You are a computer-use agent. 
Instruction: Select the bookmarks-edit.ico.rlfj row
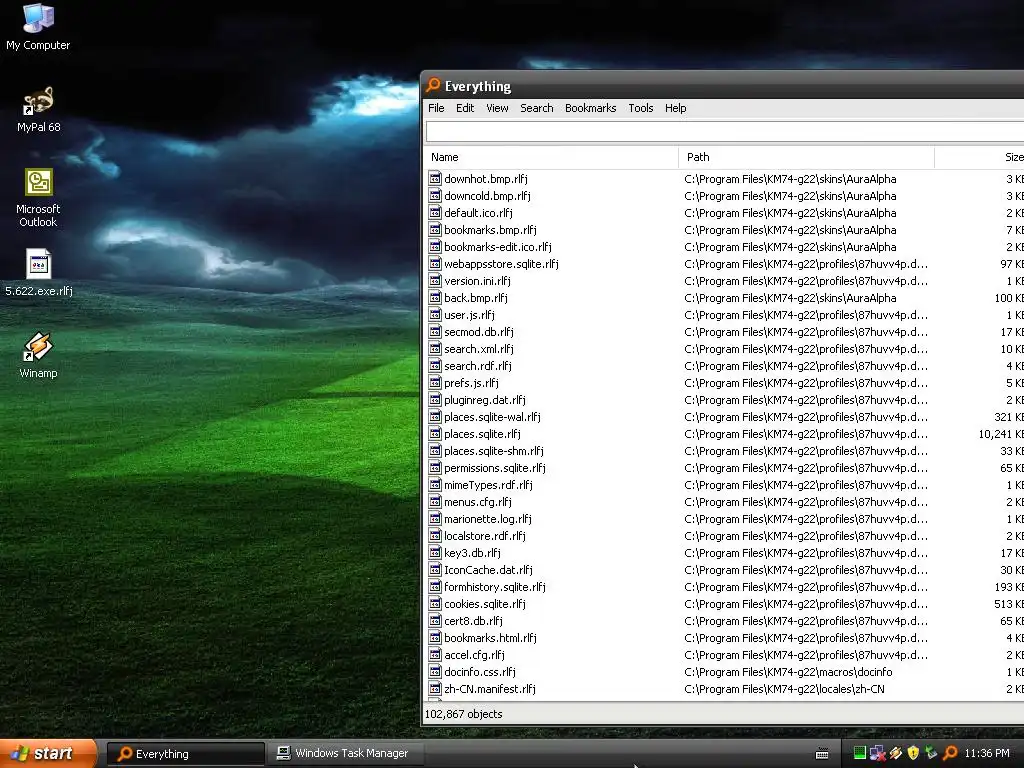coord(725,246)
